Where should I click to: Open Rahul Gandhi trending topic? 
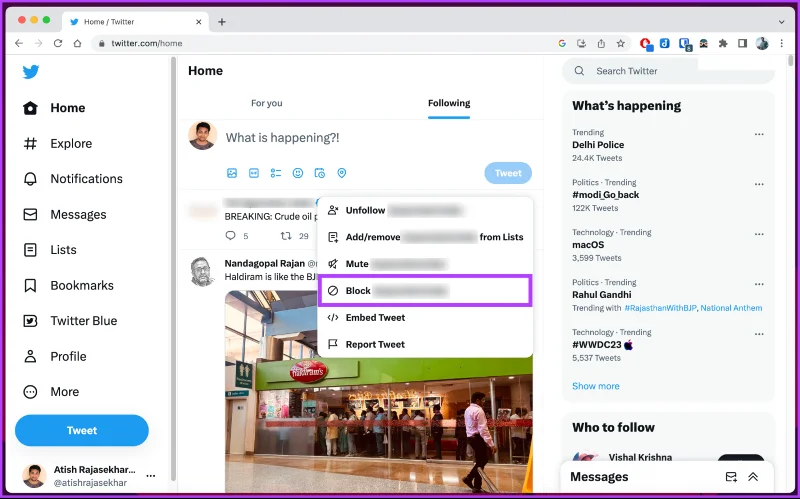tap(602, 295)
